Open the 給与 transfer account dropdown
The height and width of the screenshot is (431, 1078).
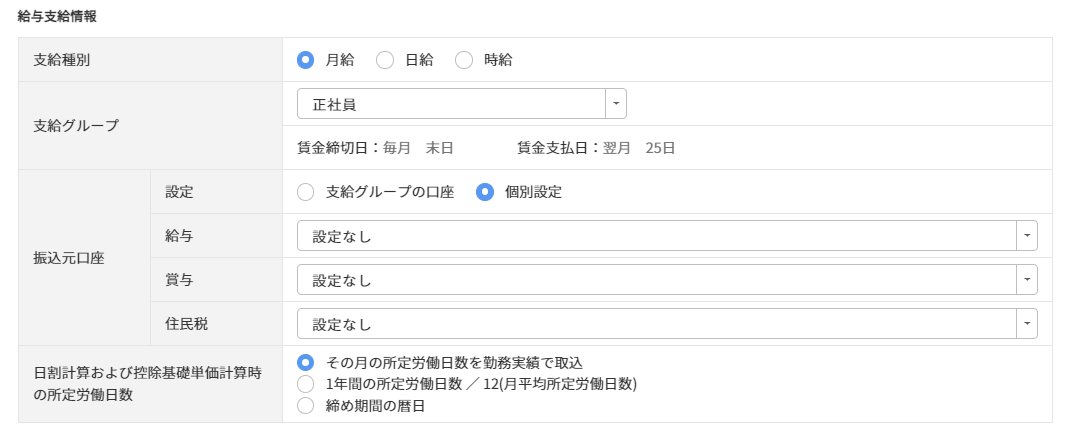tap(656, 236)
